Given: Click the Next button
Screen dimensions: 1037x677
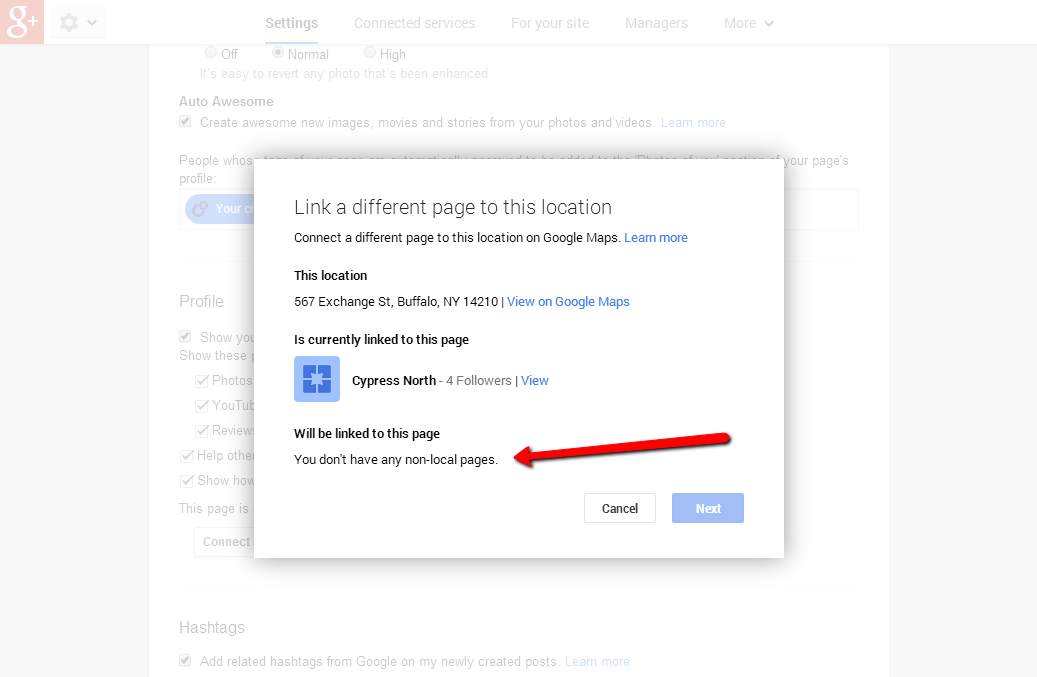Looking at the screenshot, I should click(708, 508).
